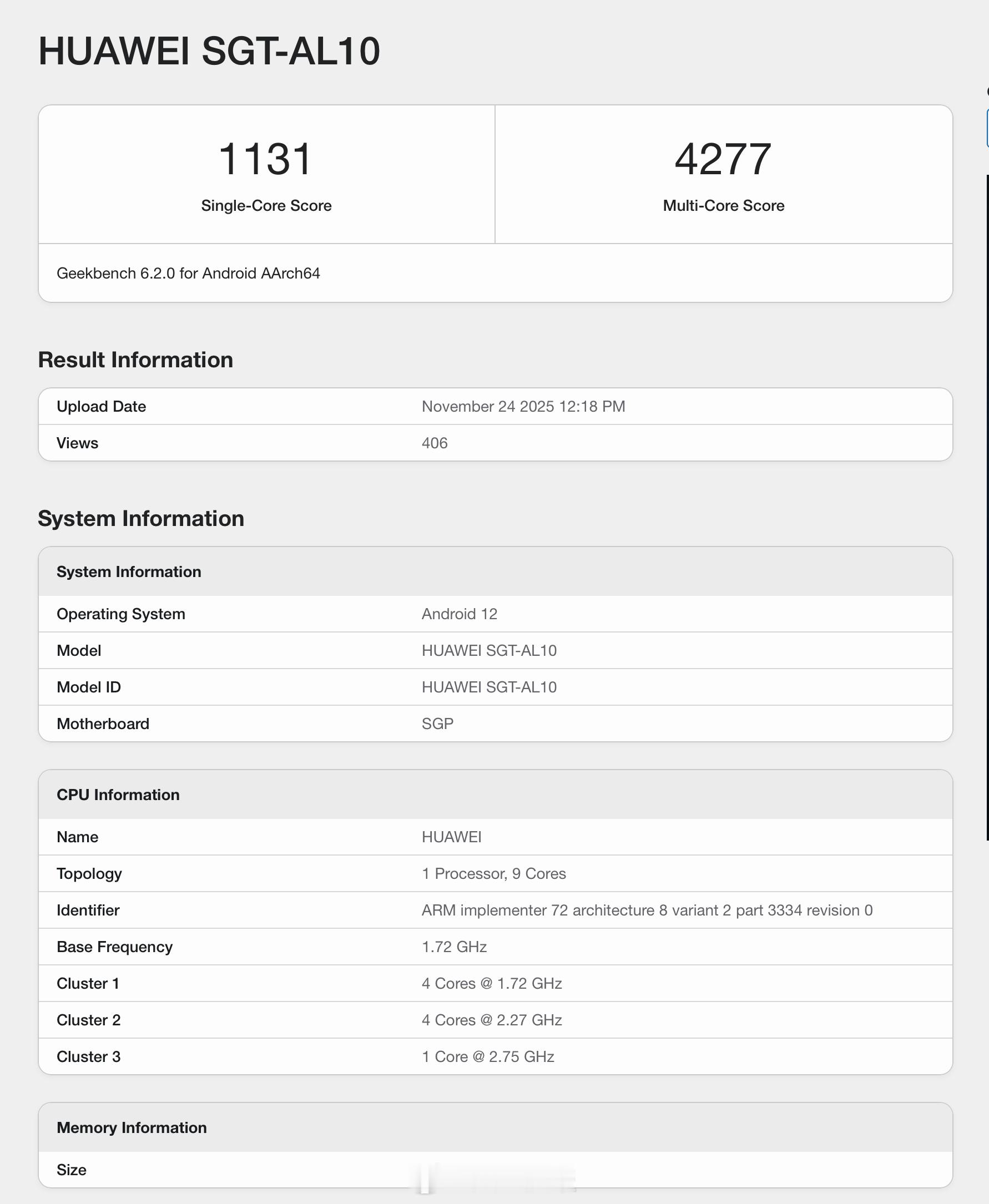Screen dimensions: 989x1204
Task: Select the 1131 single-core score number
Action: (265, 159)
